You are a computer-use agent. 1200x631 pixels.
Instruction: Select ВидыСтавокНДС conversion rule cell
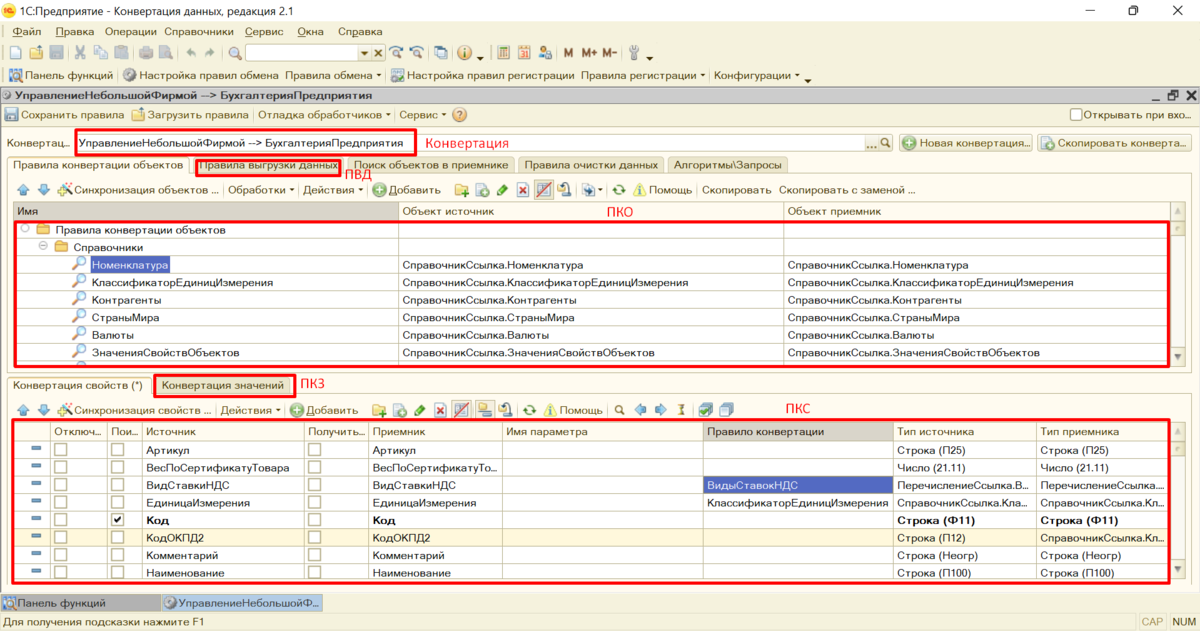798,485
